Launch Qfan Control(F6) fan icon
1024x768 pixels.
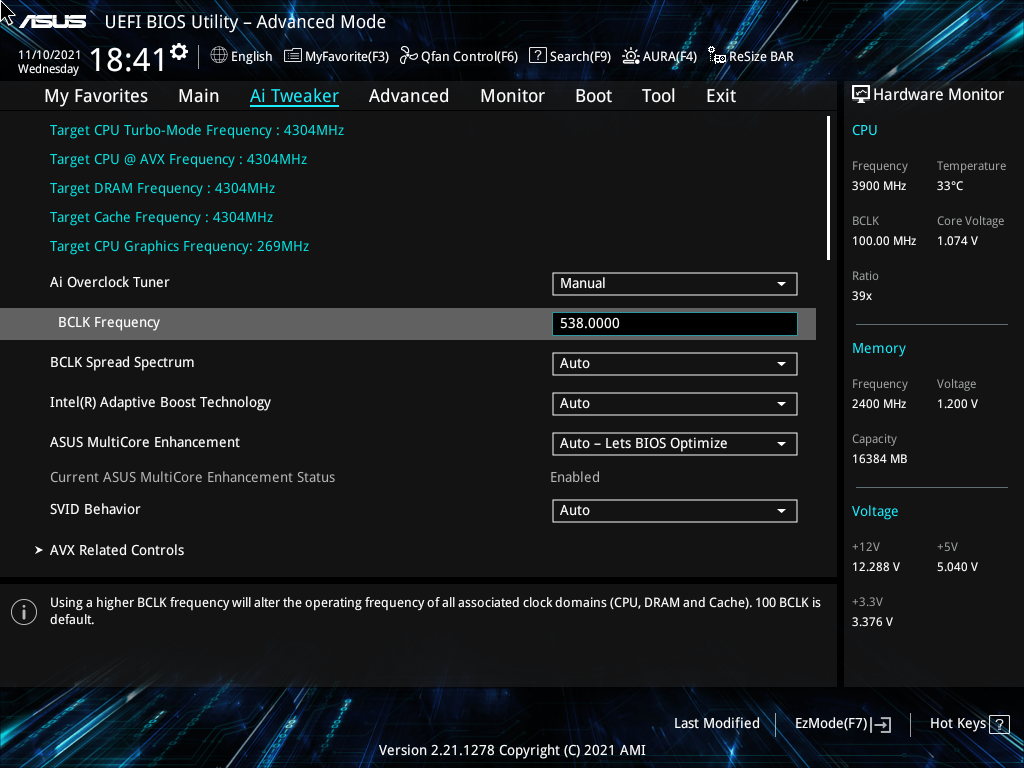pos(409,56)
